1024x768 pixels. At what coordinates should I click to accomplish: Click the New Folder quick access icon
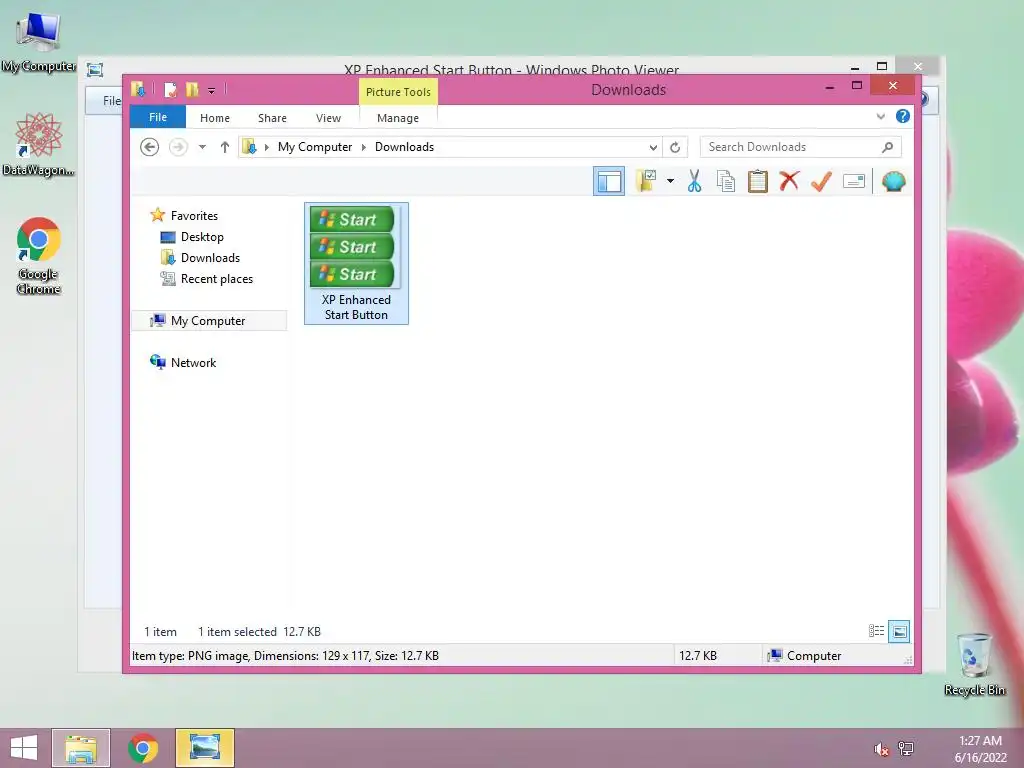click(x=192, y=89)
